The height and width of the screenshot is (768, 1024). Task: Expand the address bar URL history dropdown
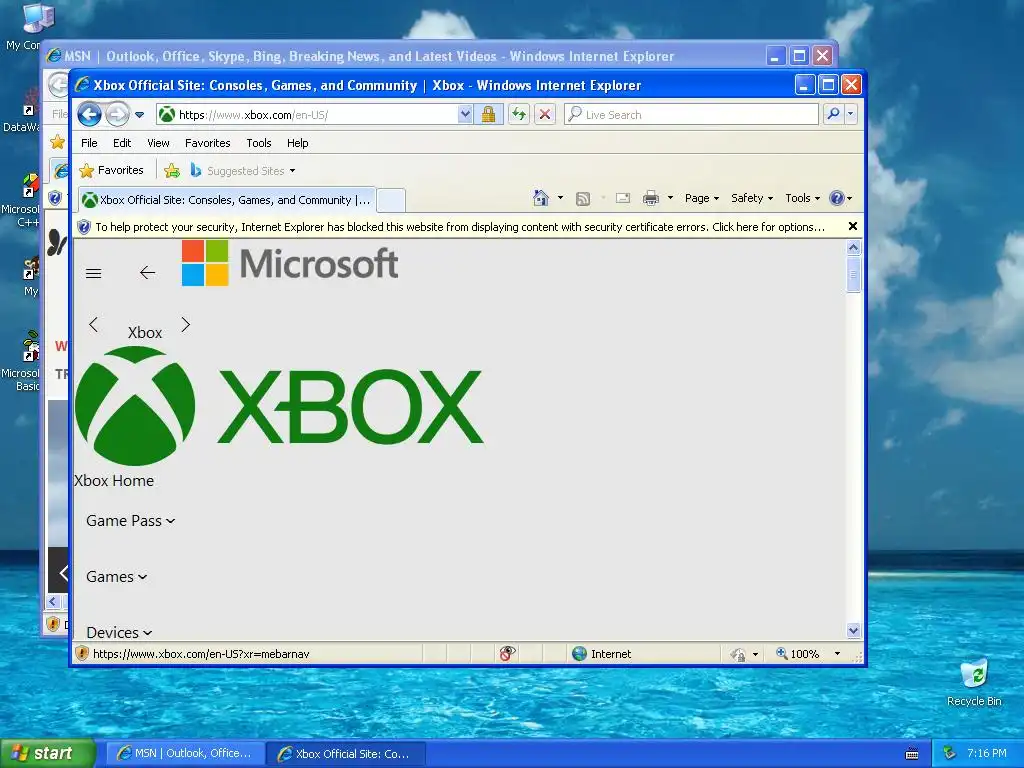[x=464, y=115]
